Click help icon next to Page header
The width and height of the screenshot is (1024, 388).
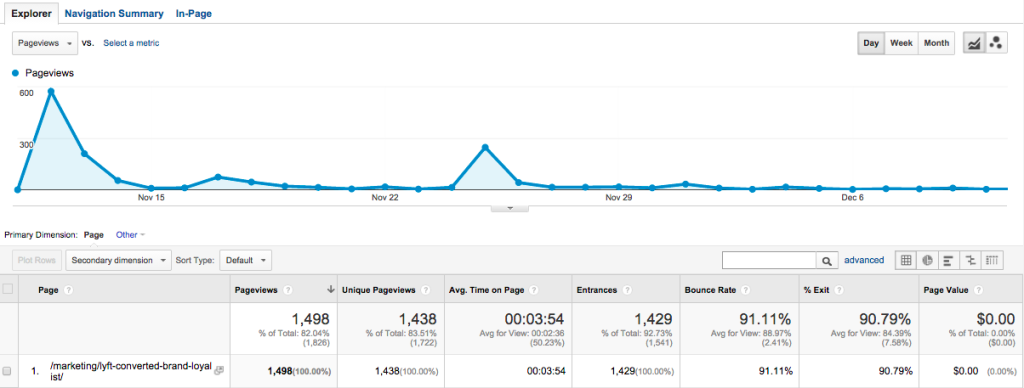click(69, 290)
